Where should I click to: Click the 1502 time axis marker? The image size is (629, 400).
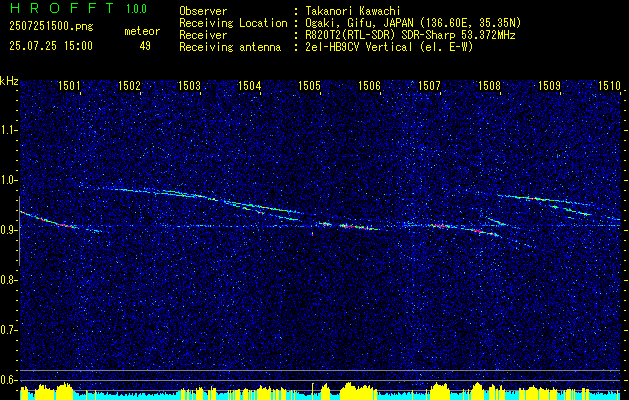[129, 85]
